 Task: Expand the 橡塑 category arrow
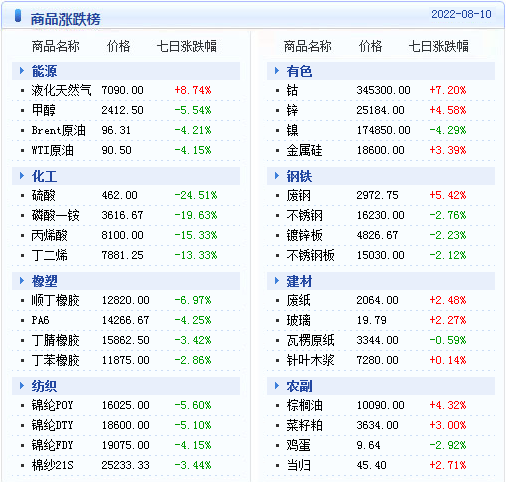pyautogui.click(x=22, y=281)
